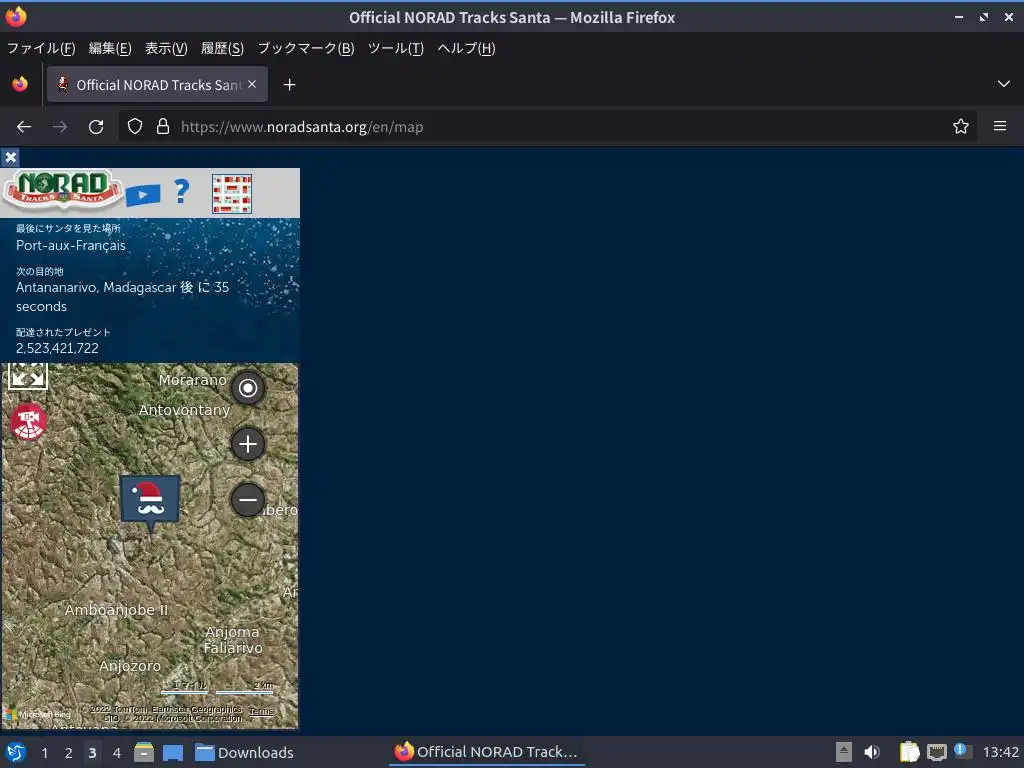Open the advent calendar grid icon

pos(232,193)
